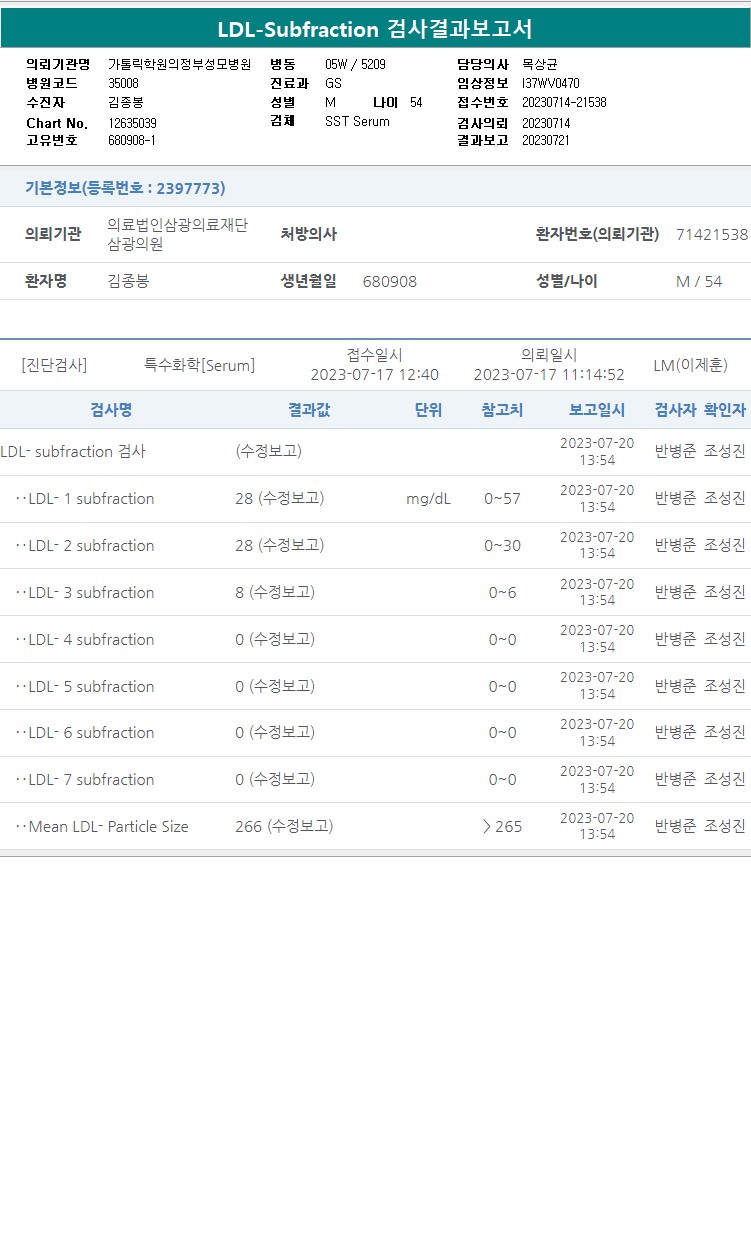This screenshot has height=1236, width=751.
Task: Click the 특수화학[Serum] label
Action: (199, 365)
